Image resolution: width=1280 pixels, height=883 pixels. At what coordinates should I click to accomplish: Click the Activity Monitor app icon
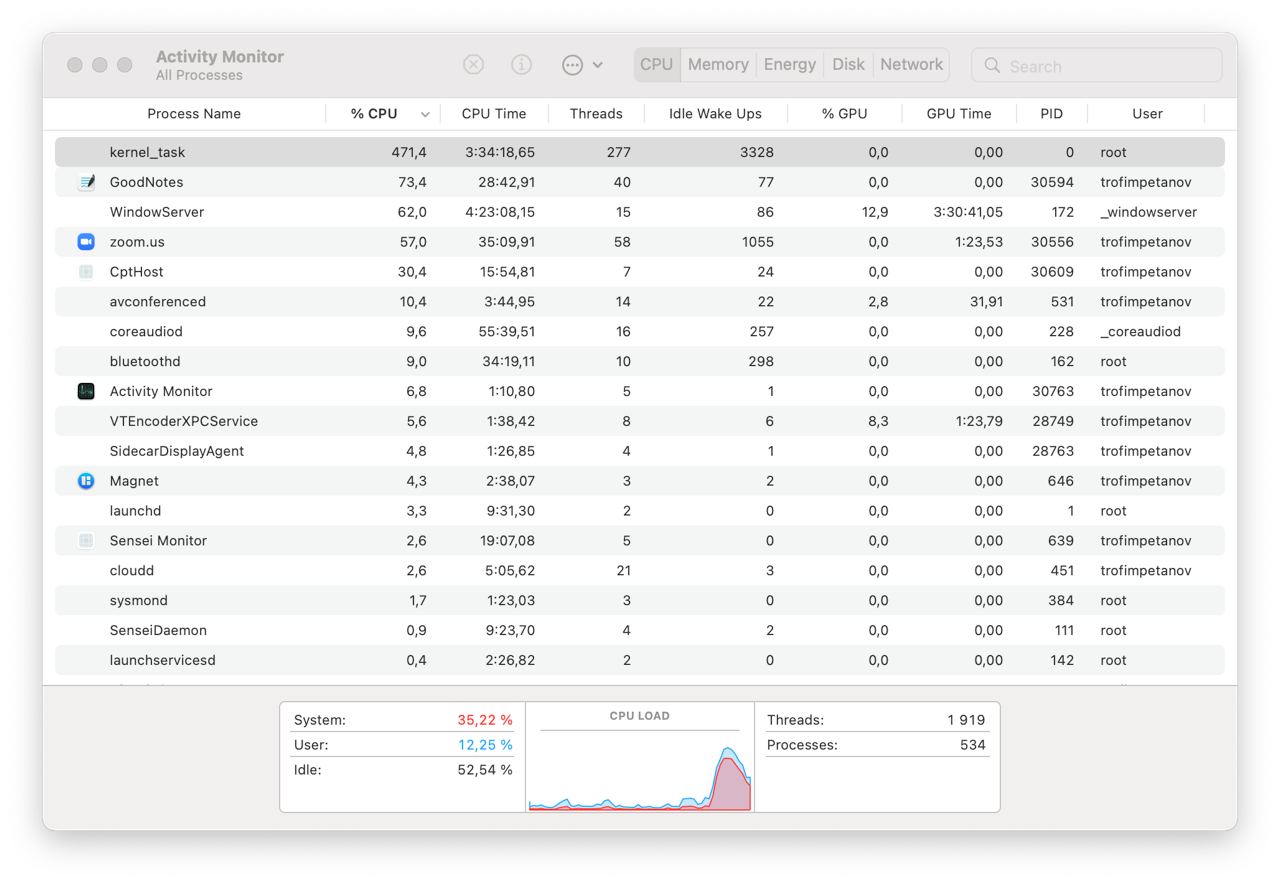[x=86, y=391]
